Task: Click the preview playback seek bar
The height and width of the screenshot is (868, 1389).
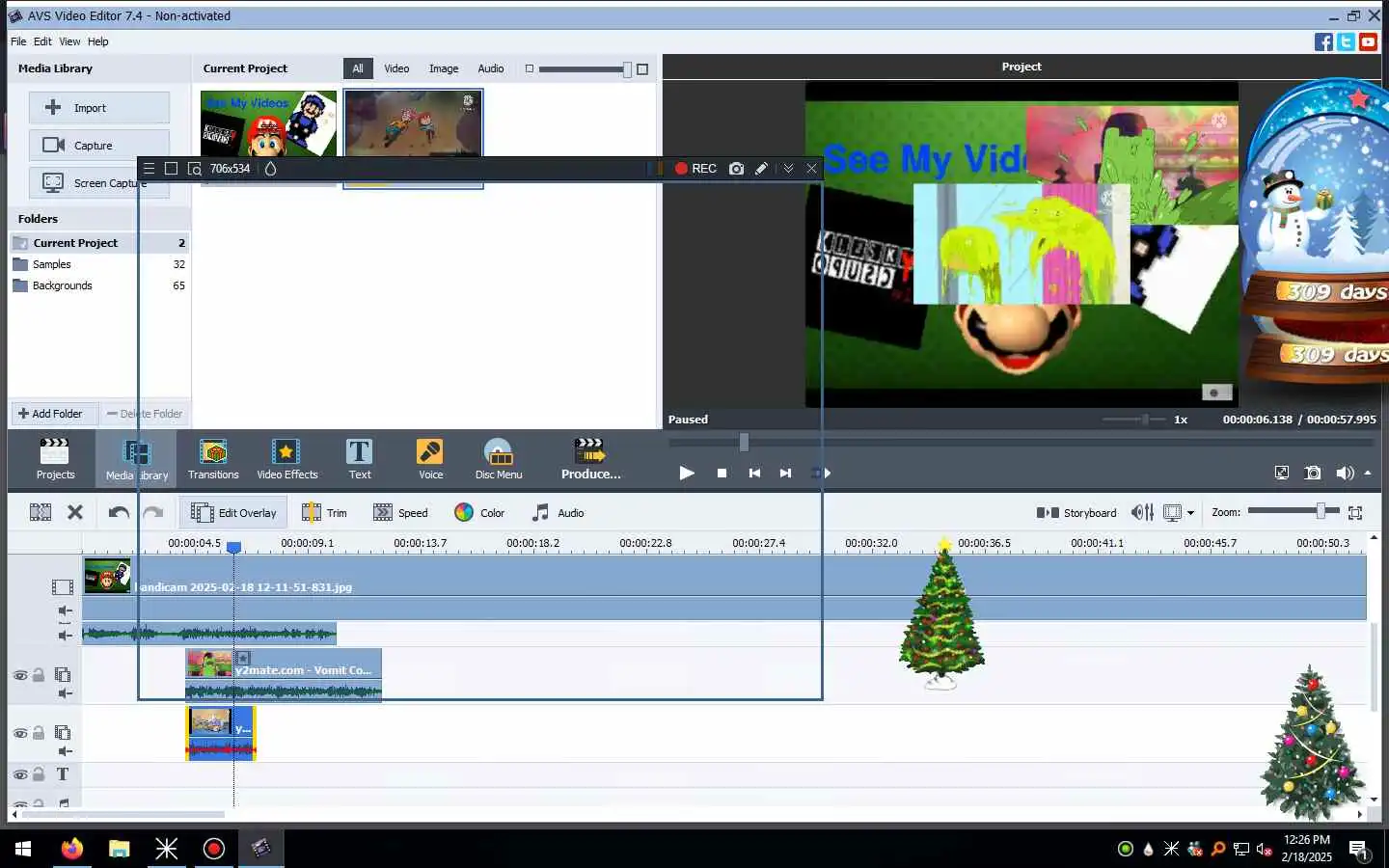Action: (1021, 442)
